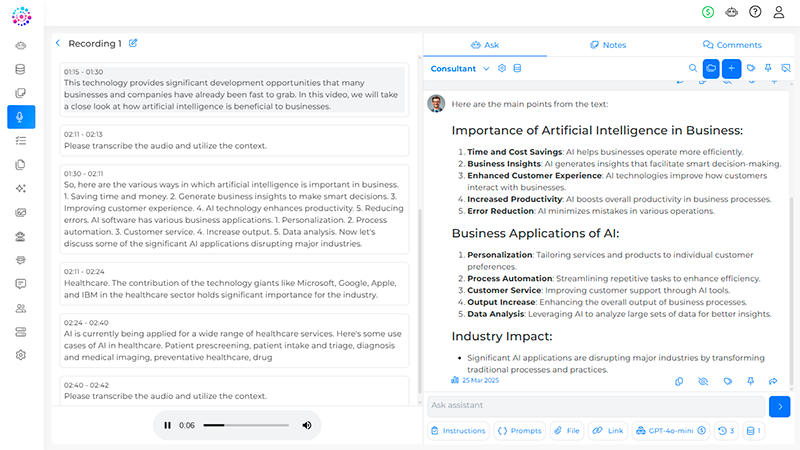Open Consultant database icon

tap(517, 68)
